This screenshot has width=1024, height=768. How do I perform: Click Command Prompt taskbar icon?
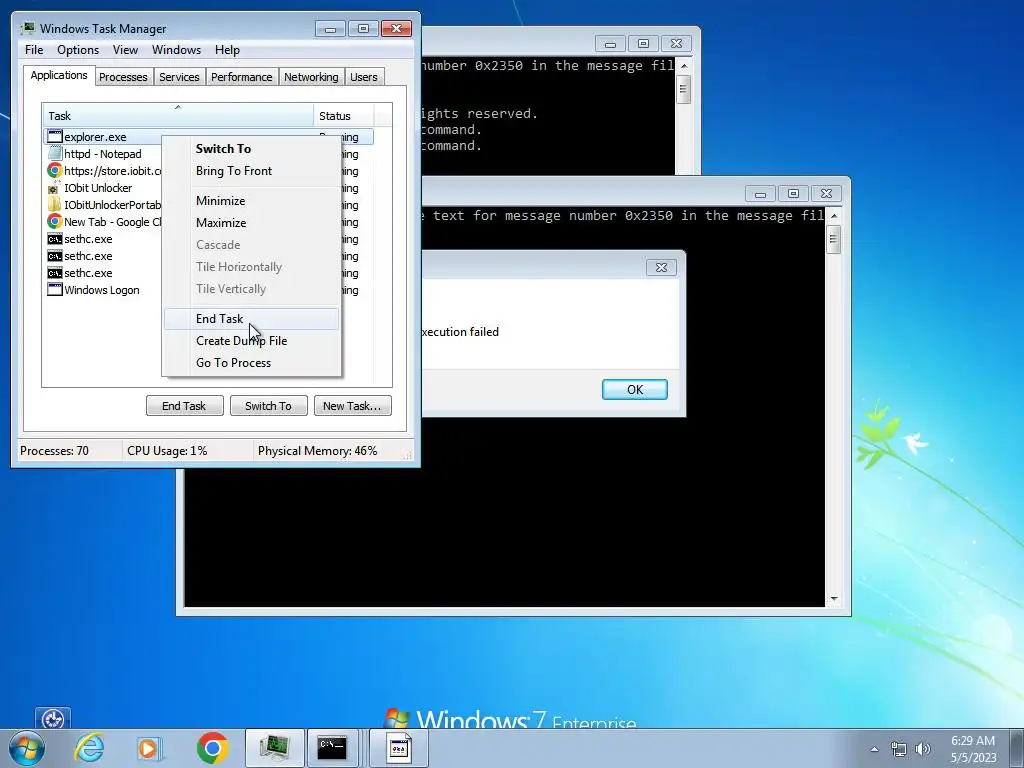point(332,748)
